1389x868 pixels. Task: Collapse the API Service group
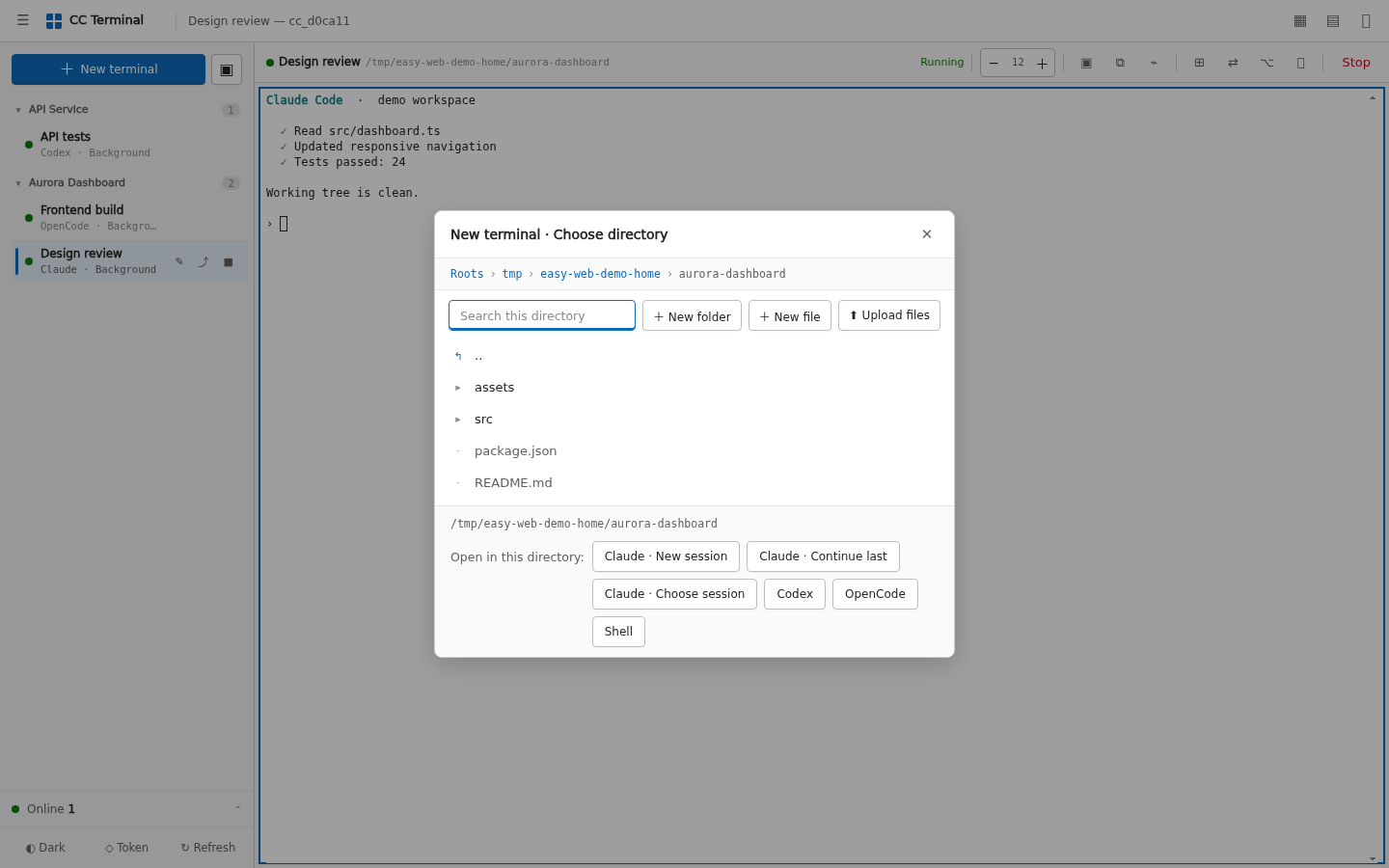click(18, 110)
